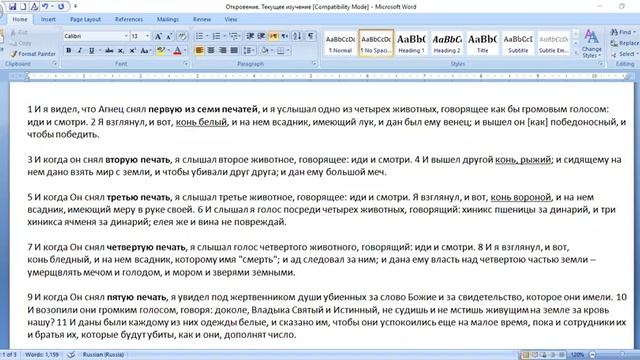Click the spelling check status icon
Screen dimensions: 640x360
pyautogui.click(x=71, y=355)
